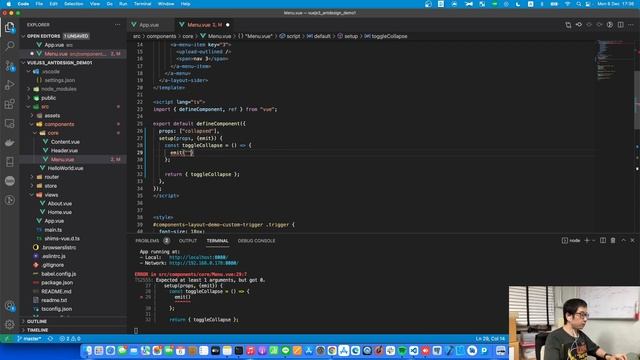
Task: Open the Network URL in terminal
Action: pyautogui.click(x=203, y=263)
